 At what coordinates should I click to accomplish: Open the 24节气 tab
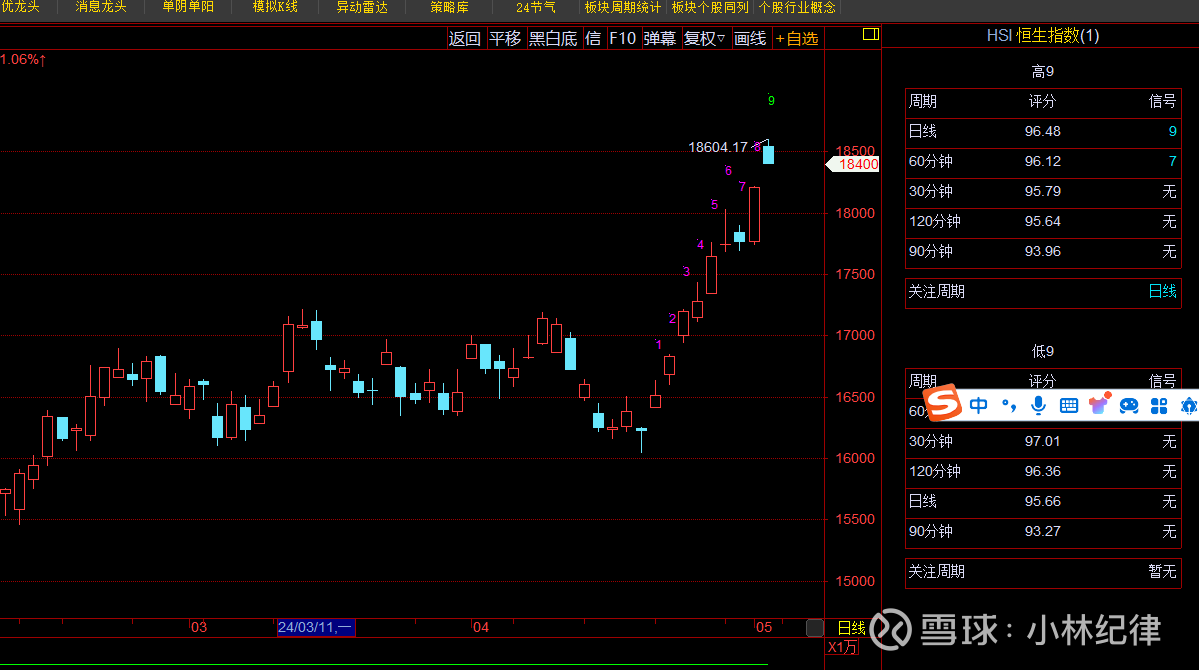click(536, 8)
